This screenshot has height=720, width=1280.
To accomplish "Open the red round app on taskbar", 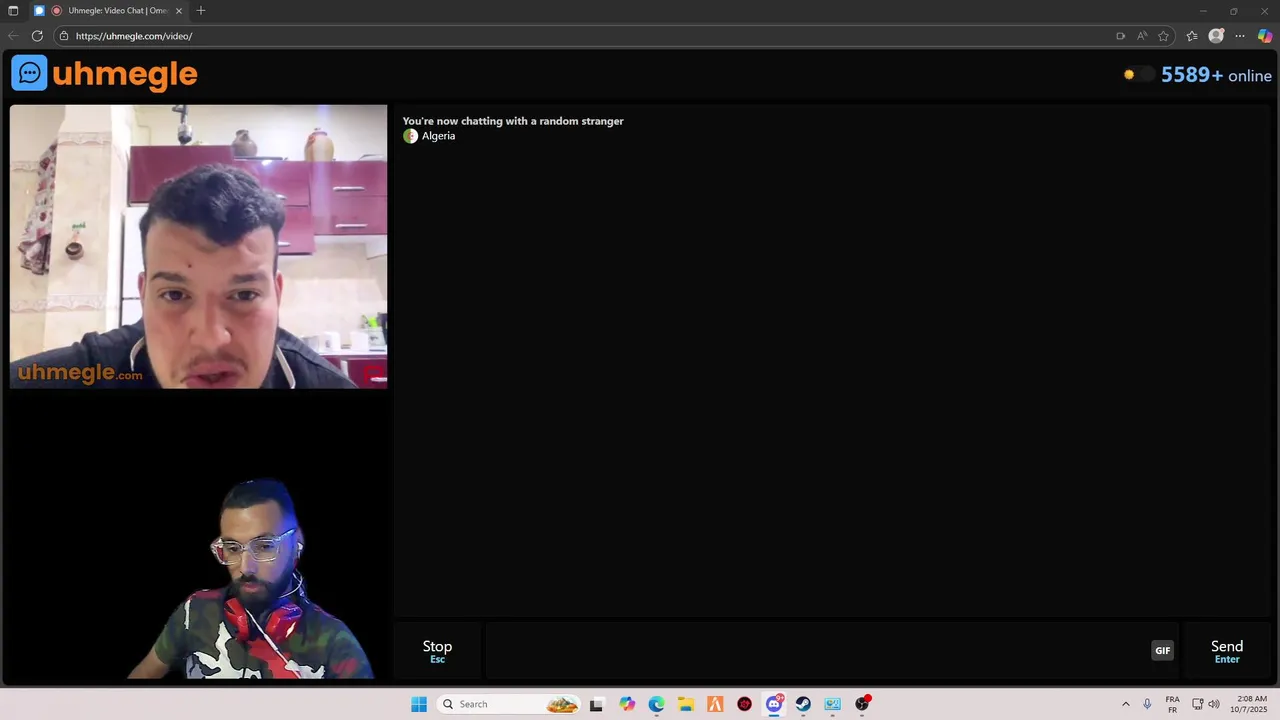I will click(x=744, y=704).
